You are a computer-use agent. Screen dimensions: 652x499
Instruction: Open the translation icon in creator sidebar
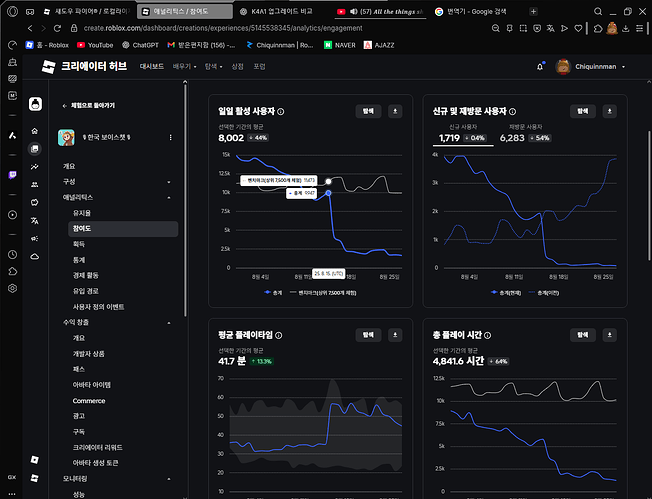click(x=35, y=220)
